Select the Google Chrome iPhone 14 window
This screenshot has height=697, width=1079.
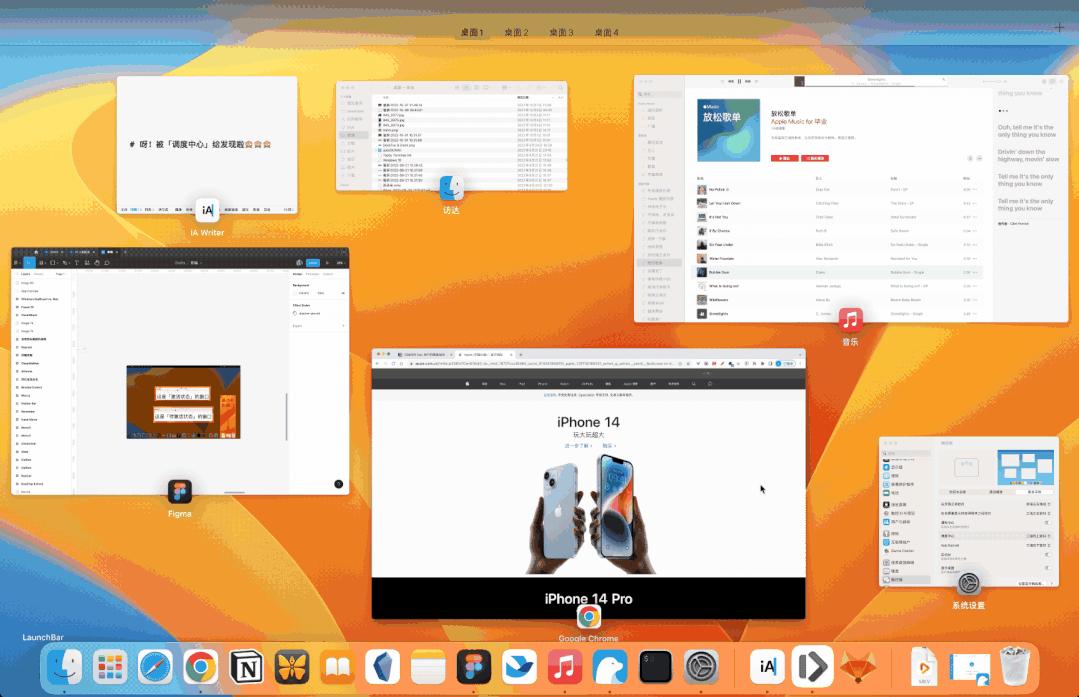pyautogui.click(x=588, y=484)
